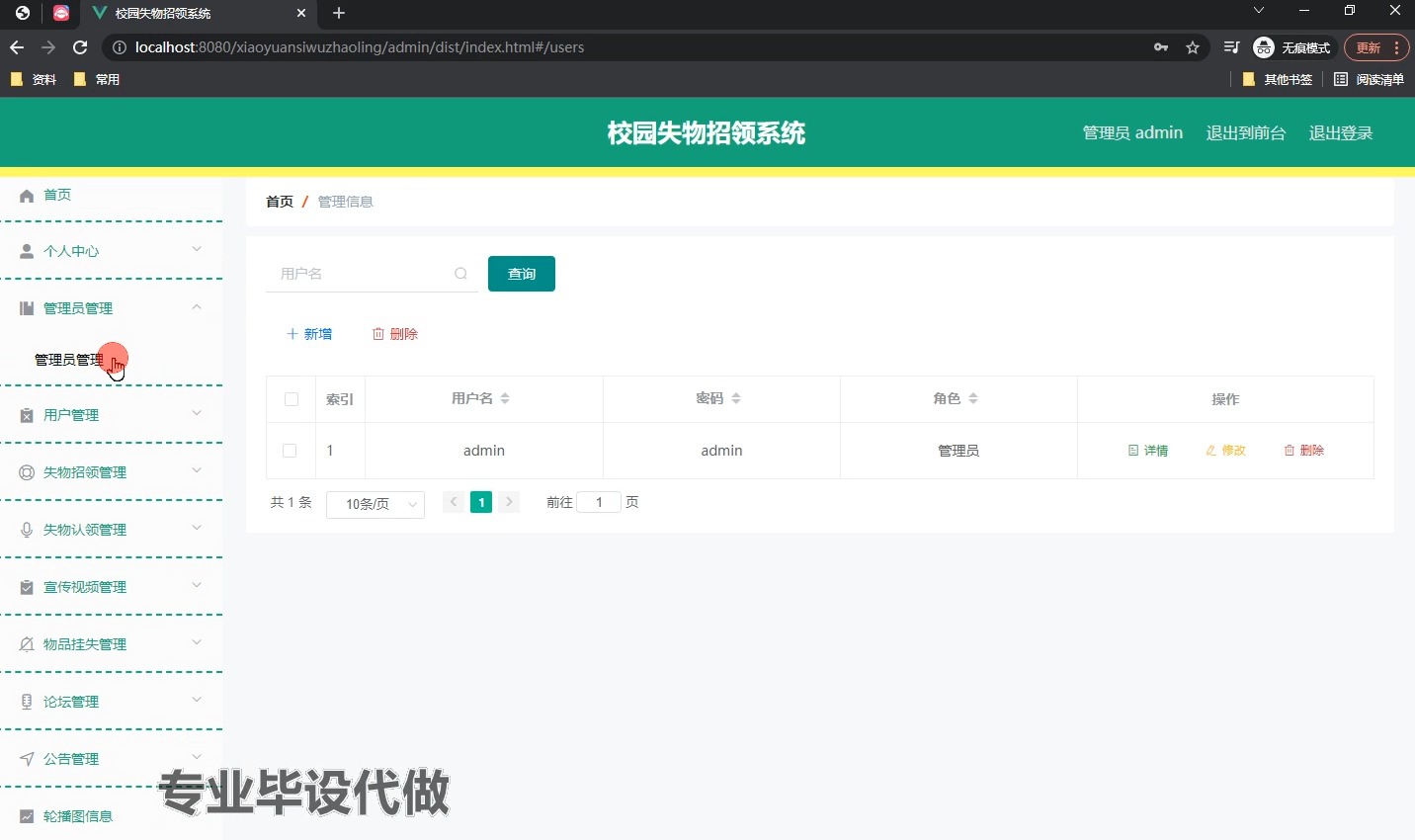The height and width of the screenshot is (840, 1415).
Task: Click the chart icon beside 轮播图信息
Action: [x=27, y=816]
